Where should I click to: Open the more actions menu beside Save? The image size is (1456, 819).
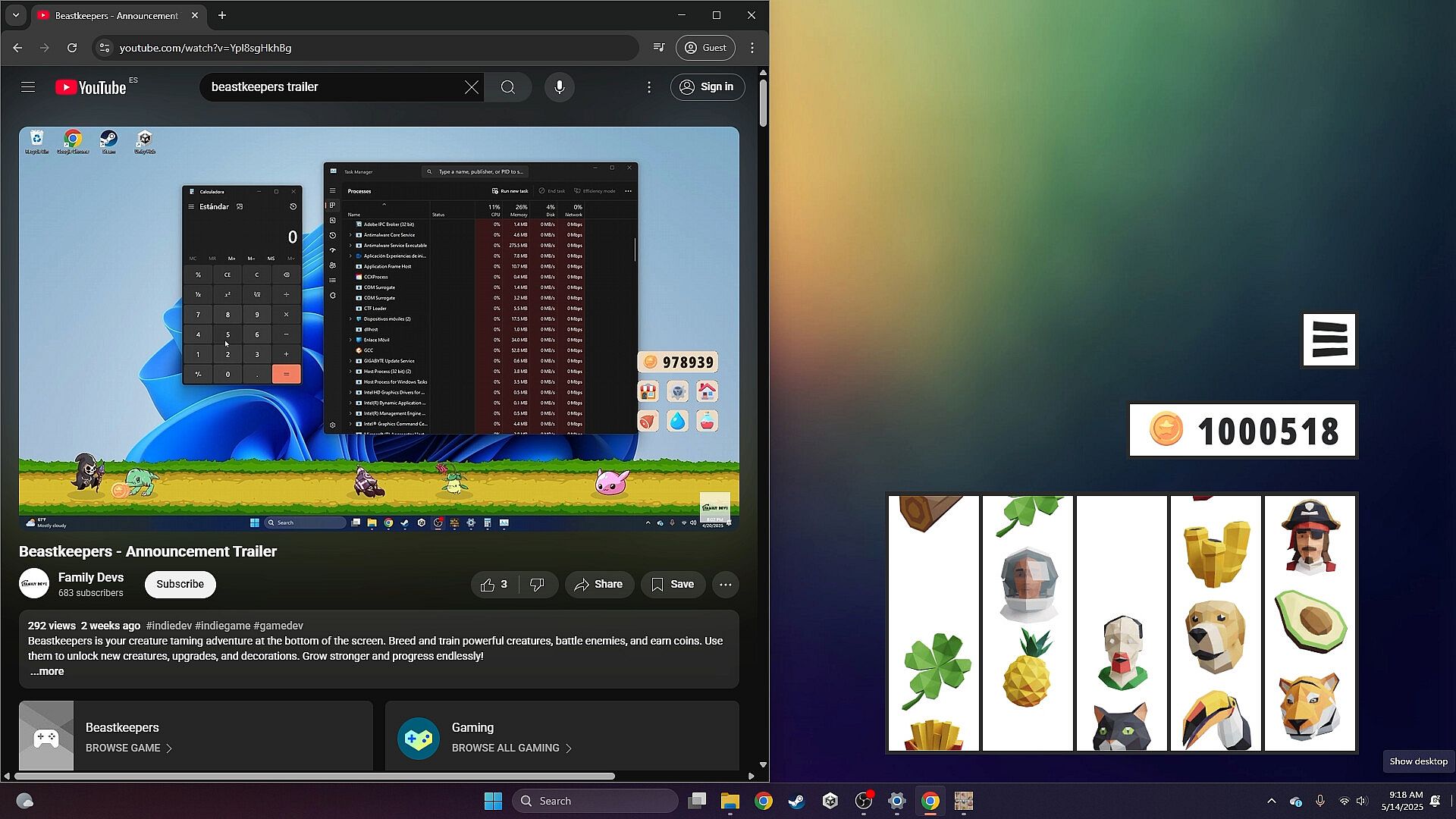coord(726,585)
